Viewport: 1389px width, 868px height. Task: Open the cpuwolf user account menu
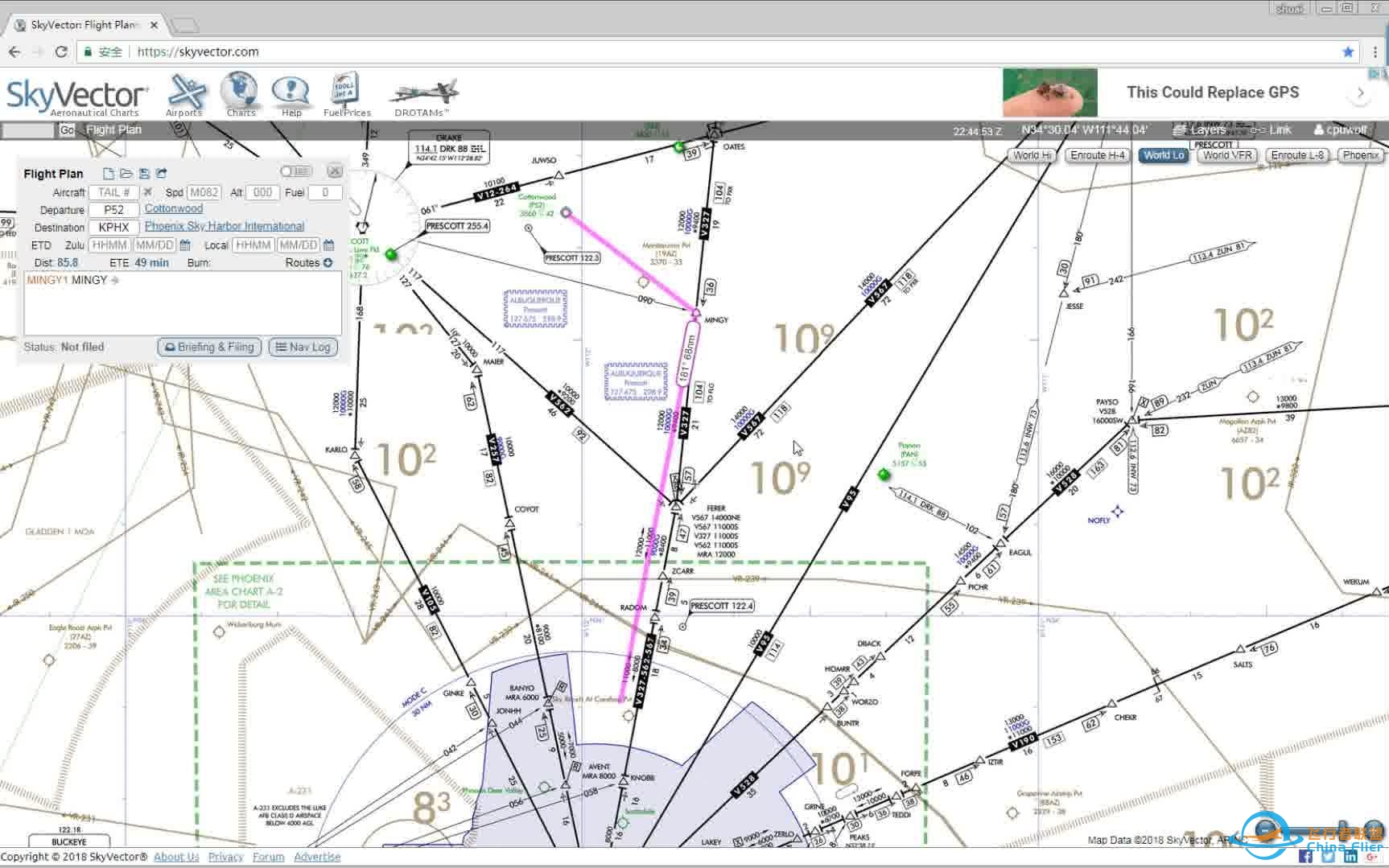tap(1340, 130)
